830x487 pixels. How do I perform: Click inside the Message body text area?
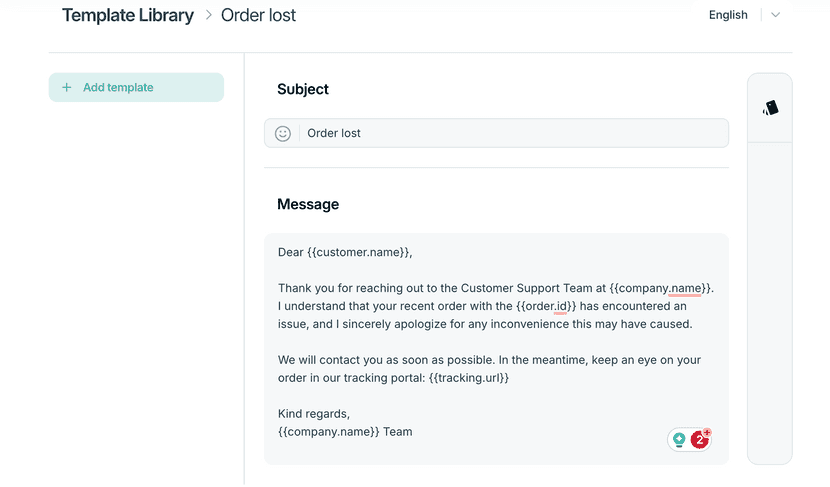click(x=497, y=349)
